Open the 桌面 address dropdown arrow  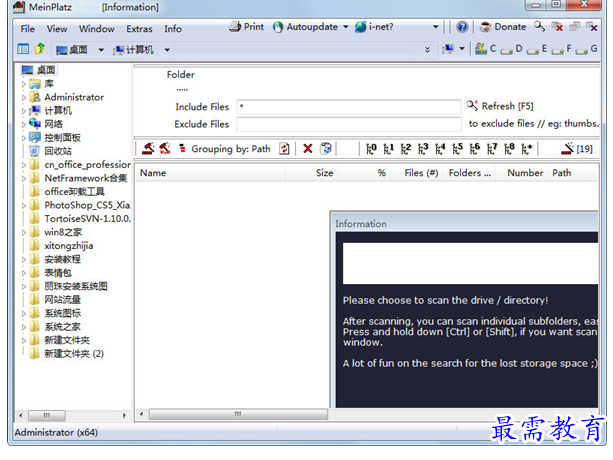(x=101, y=50)
